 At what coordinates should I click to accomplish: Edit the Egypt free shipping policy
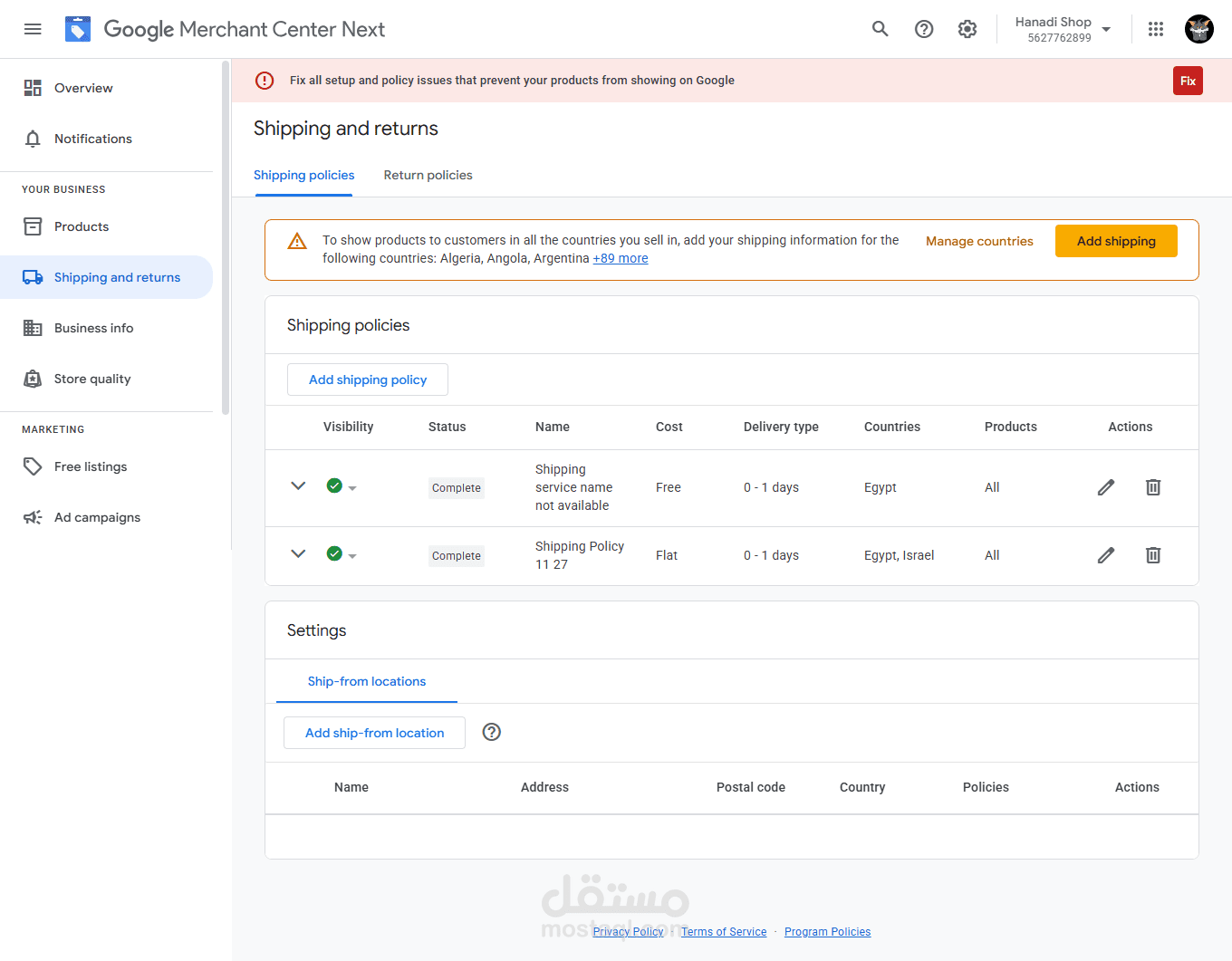pyautogui.click(x=1106, y=487)
